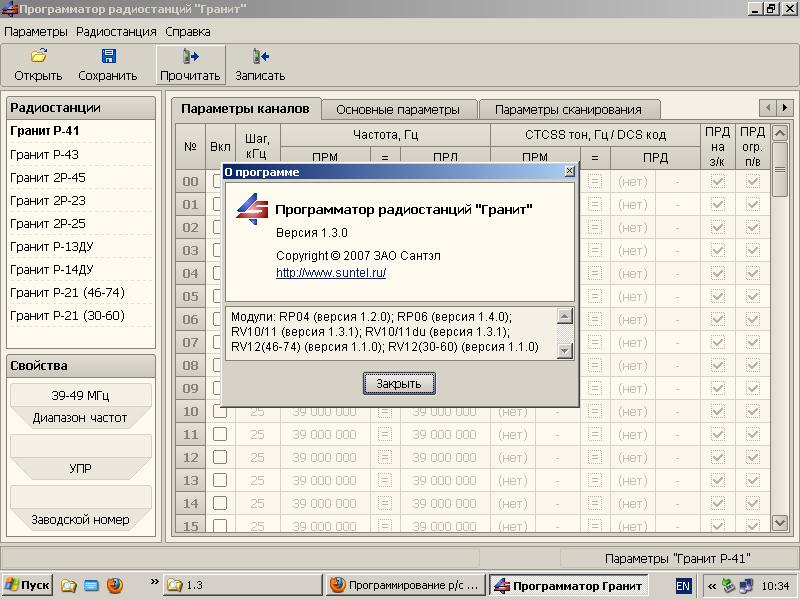Click frequency copy '=' icon in row 13

pyautogui.click(x=385, y=480)
